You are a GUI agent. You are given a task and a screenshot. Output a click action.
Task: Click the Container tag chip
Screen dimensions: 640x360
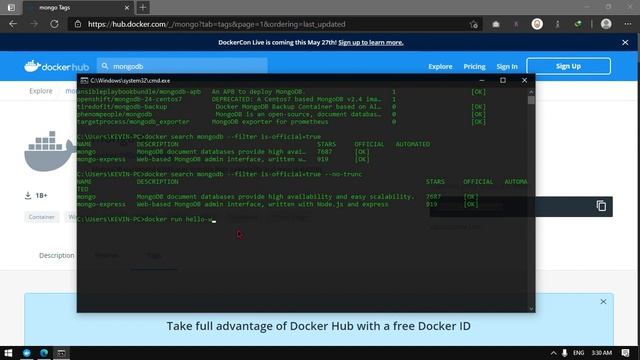coord(42,217)
